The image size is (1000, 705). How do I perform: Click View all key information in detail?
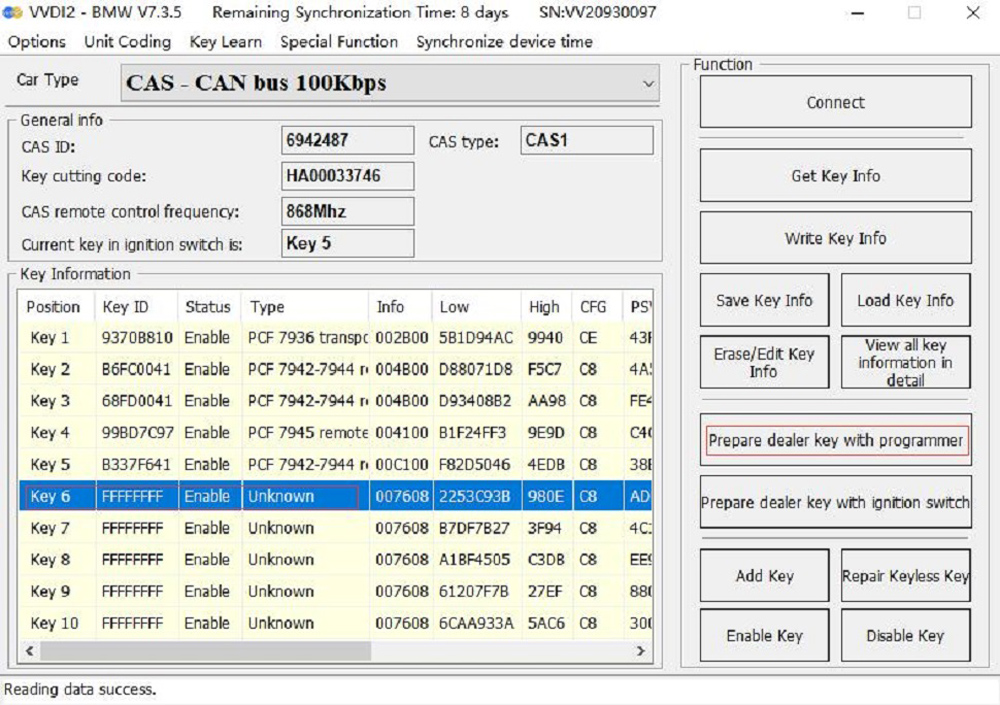pyautogui.click(x=906, y=362)
